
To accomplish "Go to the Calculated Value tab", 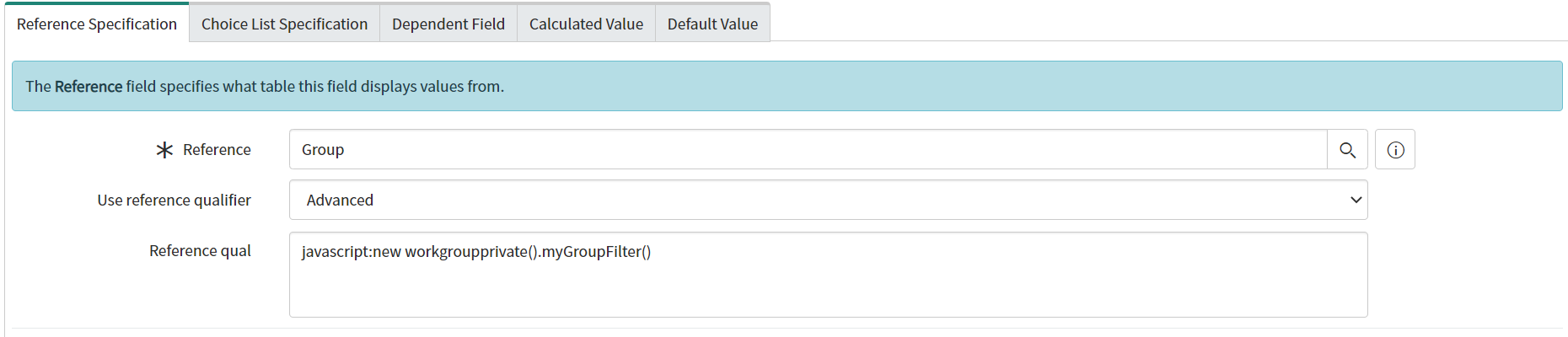I will (x=586, y=24).
